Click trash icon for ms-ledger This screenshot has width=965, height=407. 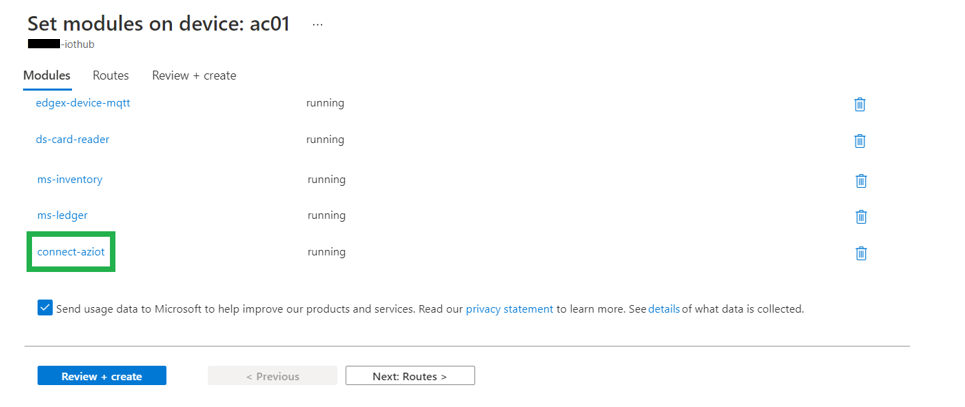click(860, 216)
